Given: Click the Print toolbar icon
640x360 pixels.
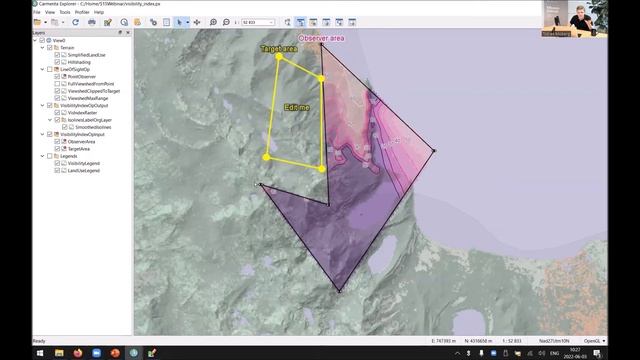Looking at the screenshot, I should 92,22.
